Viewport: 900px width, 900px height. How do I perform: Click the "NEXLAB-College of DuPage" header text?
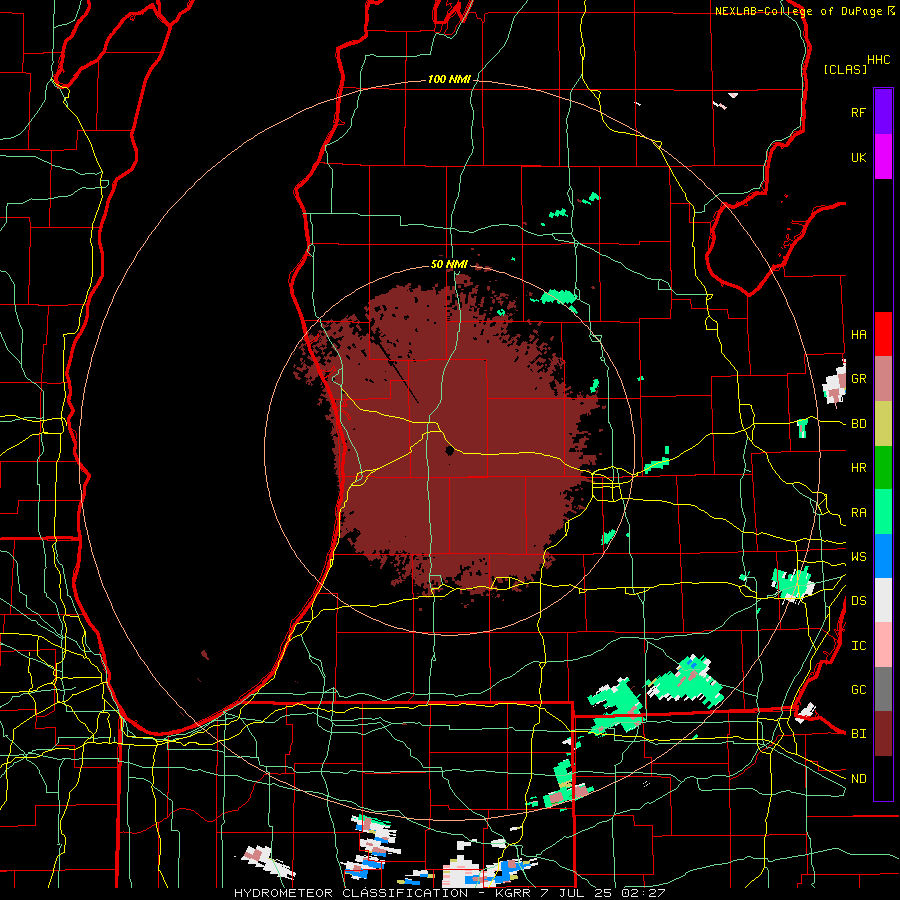(798, 11)
